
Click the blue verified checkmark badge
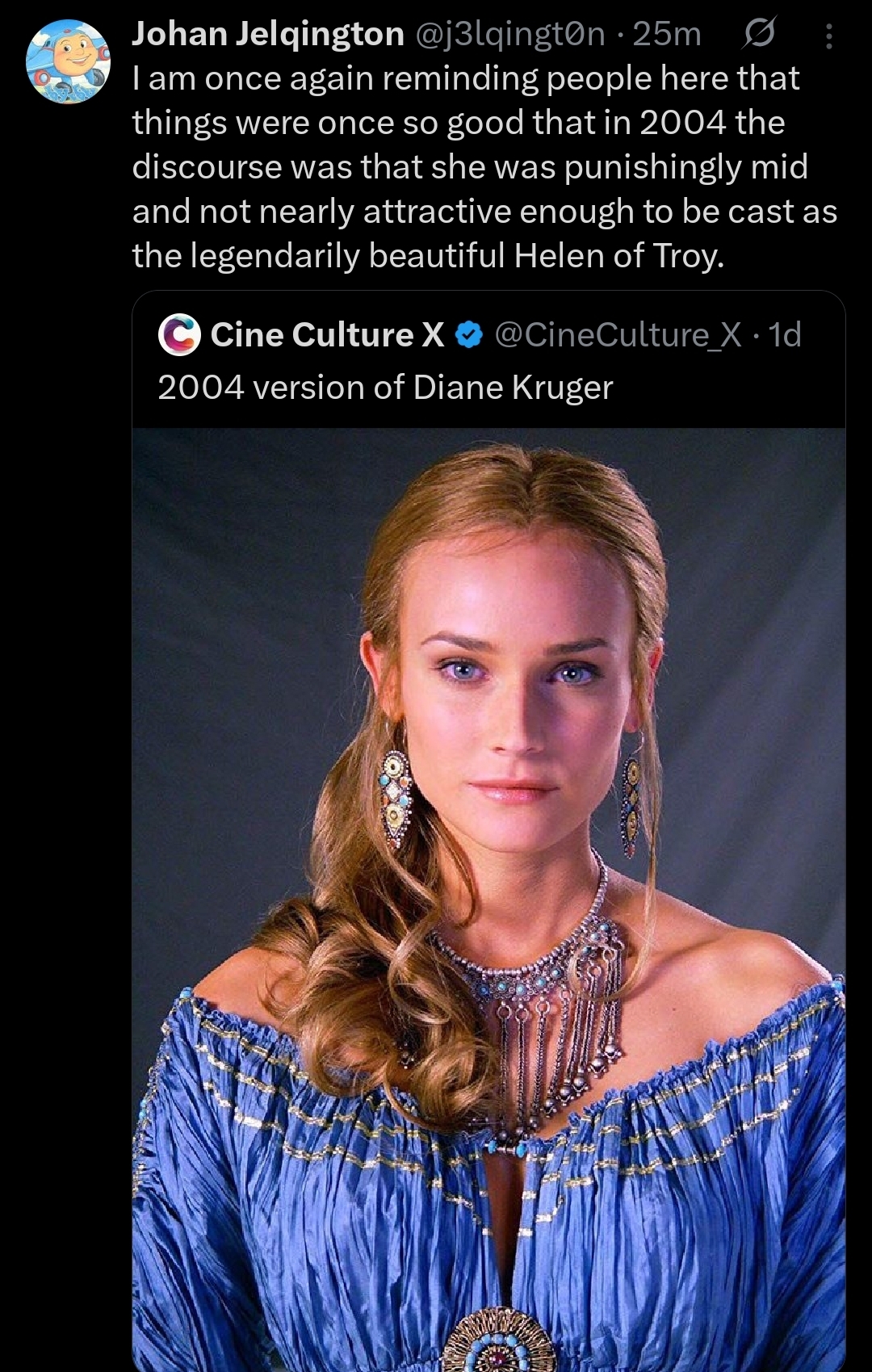(470, 335)
